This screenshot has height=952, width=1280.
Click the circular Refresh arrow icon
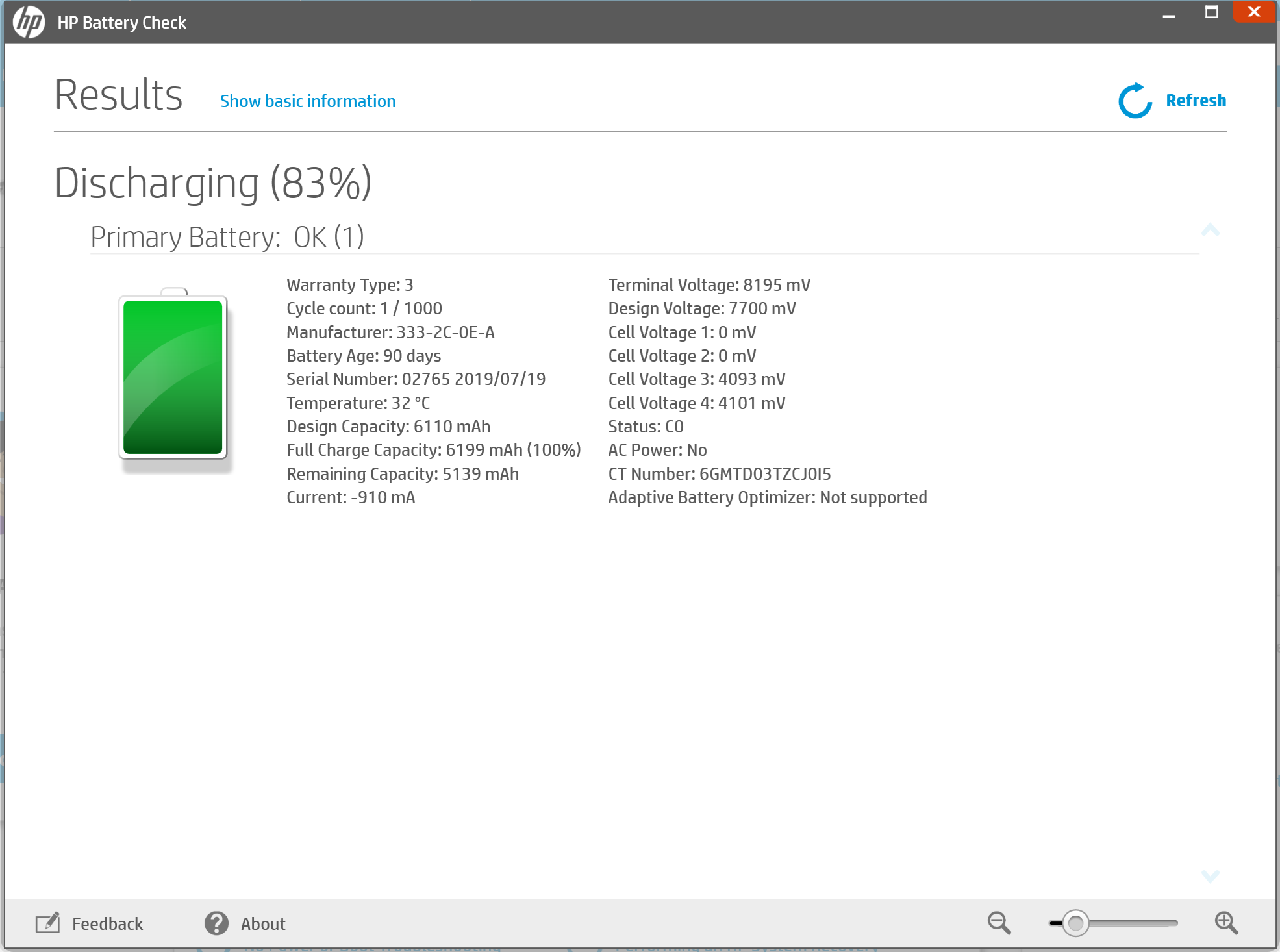click(x=1135, y=101)
